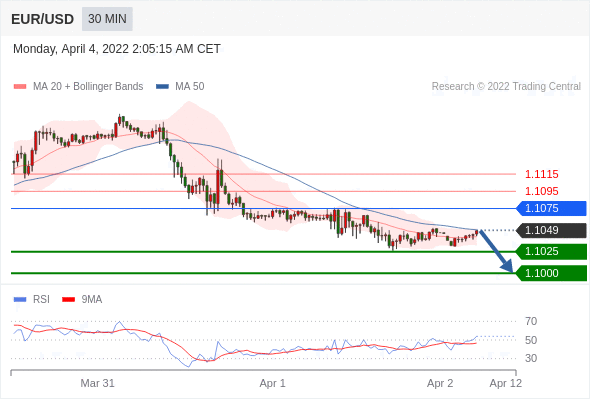
Task: Select the EUR/USD pair title
Action: [x=43, y=19]
